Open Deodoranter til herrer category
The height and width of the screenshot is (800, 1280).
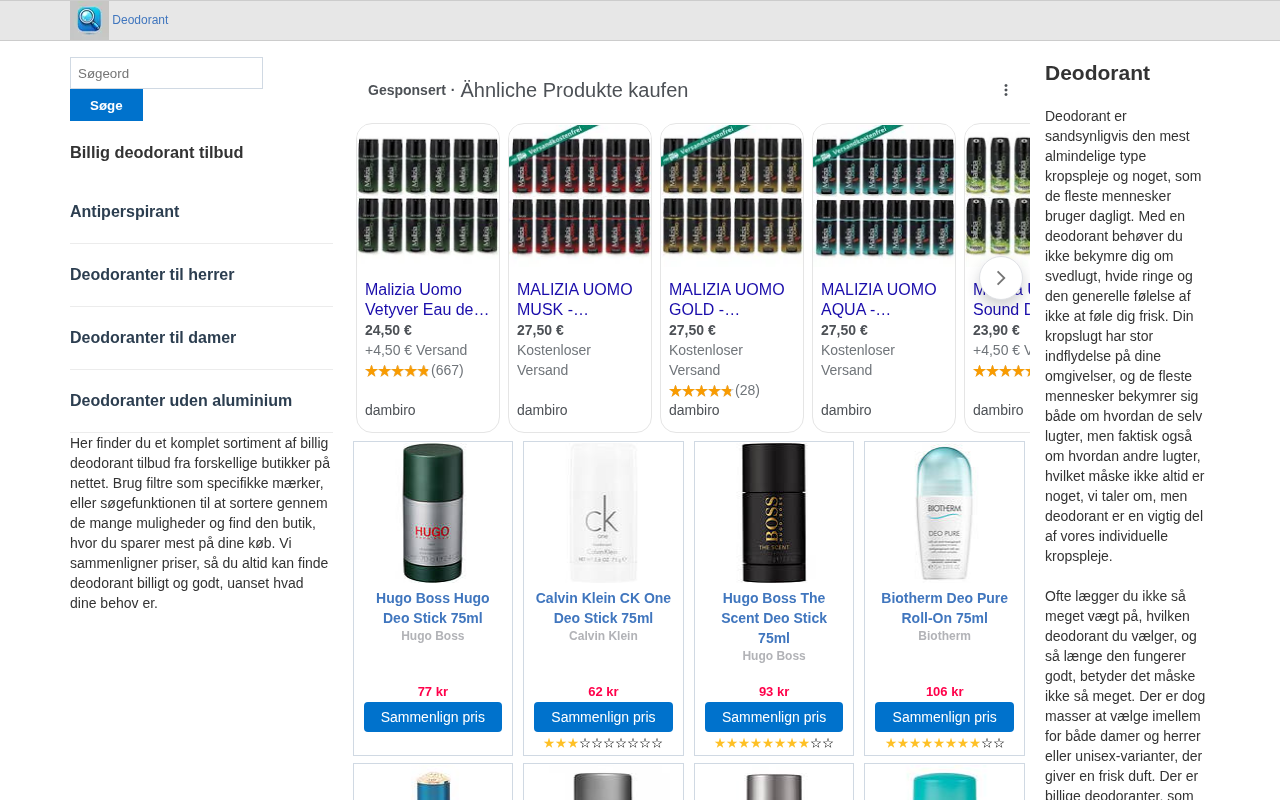(x=152, y=275)
